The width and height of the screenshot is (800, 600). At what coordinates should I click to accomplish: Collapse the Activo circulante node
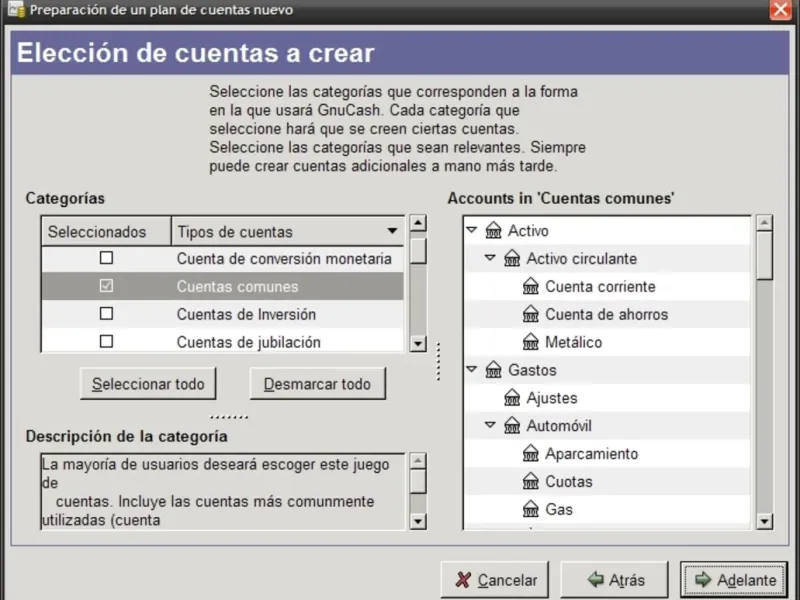point(490,258)
